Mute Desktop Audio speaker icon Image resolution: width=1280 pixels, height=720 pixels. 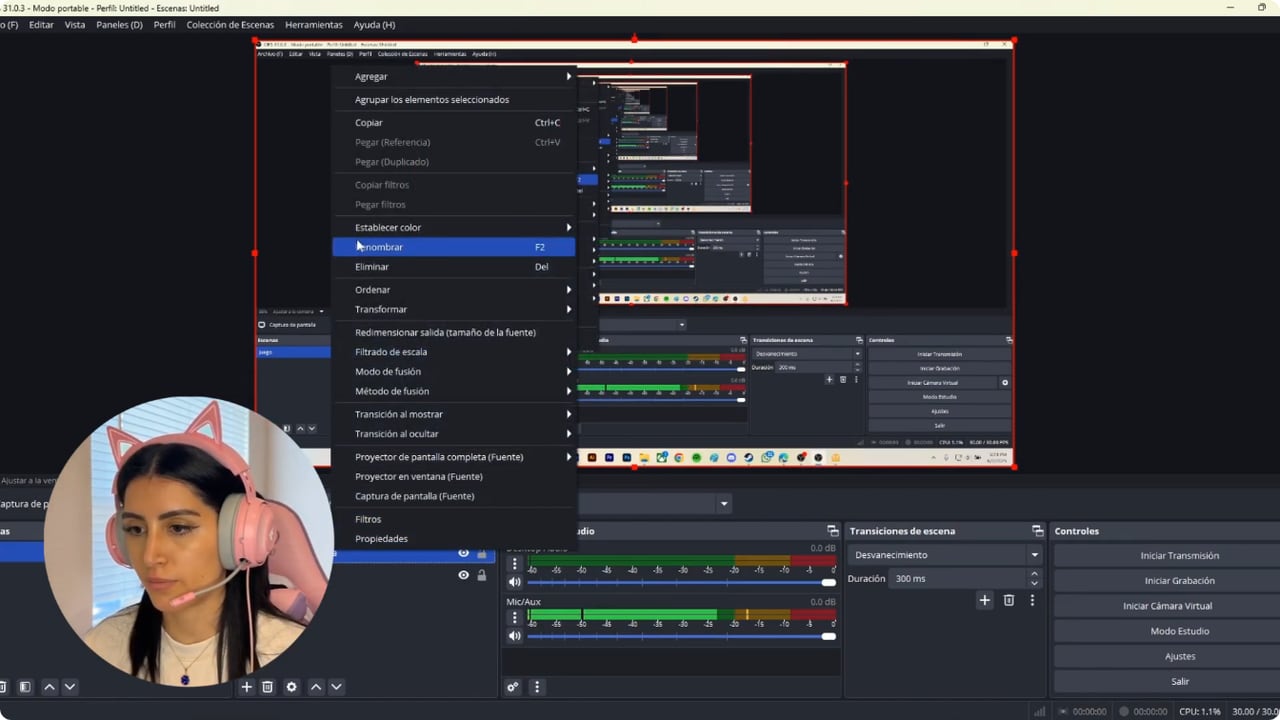[x=515, y=582]
